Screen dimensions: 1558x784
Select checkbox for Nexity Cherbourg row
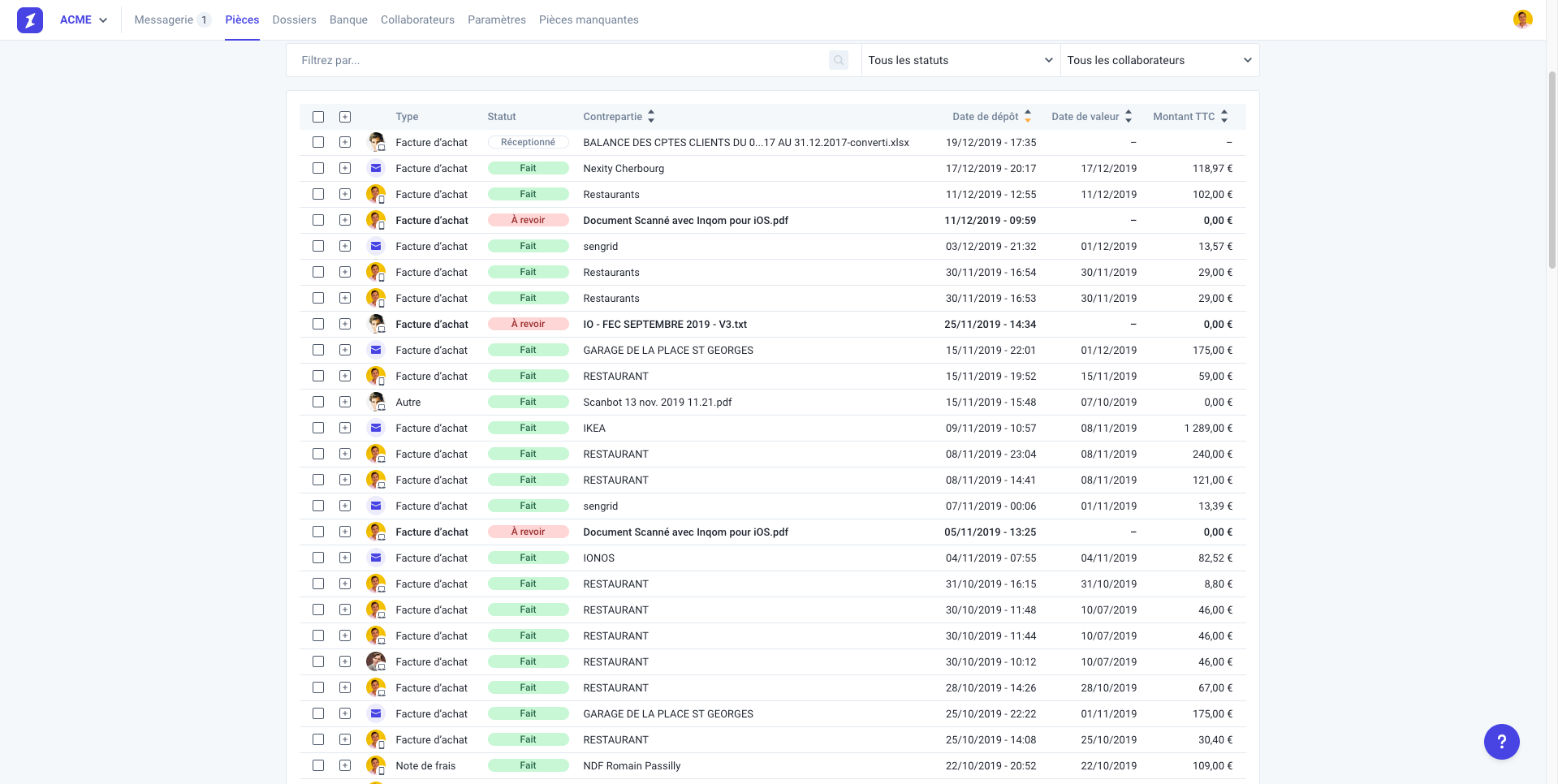318,168
